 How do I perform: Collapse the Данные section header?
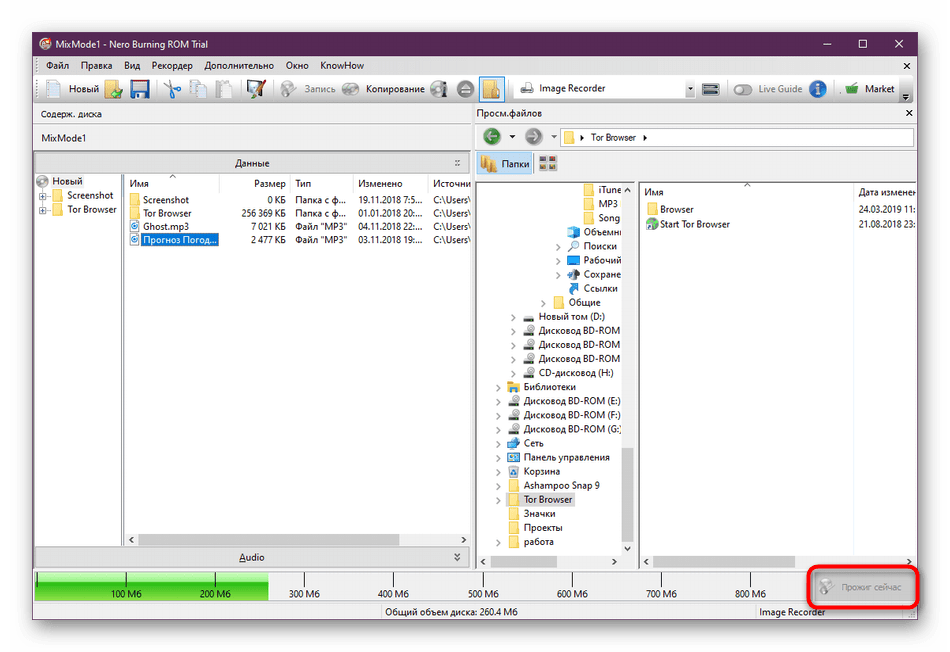tap(251, 163)
